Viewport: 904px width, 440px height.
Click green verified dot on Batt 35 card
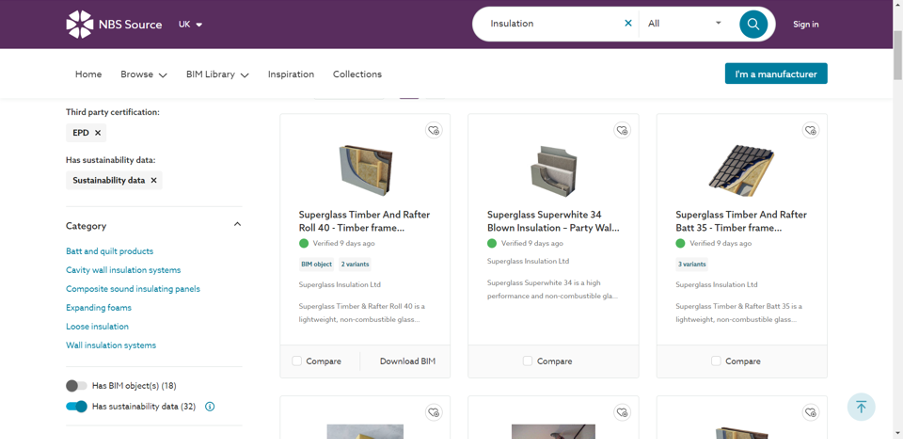pyautogui.click(x=680, y=243)
